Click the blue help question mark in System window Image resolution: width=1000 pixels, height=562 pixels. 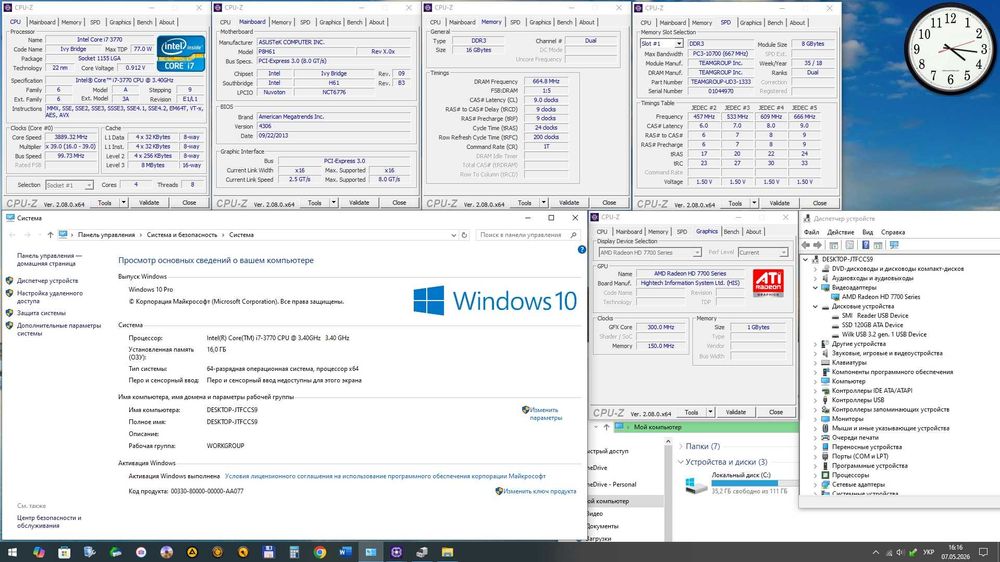tap(582, 249)
